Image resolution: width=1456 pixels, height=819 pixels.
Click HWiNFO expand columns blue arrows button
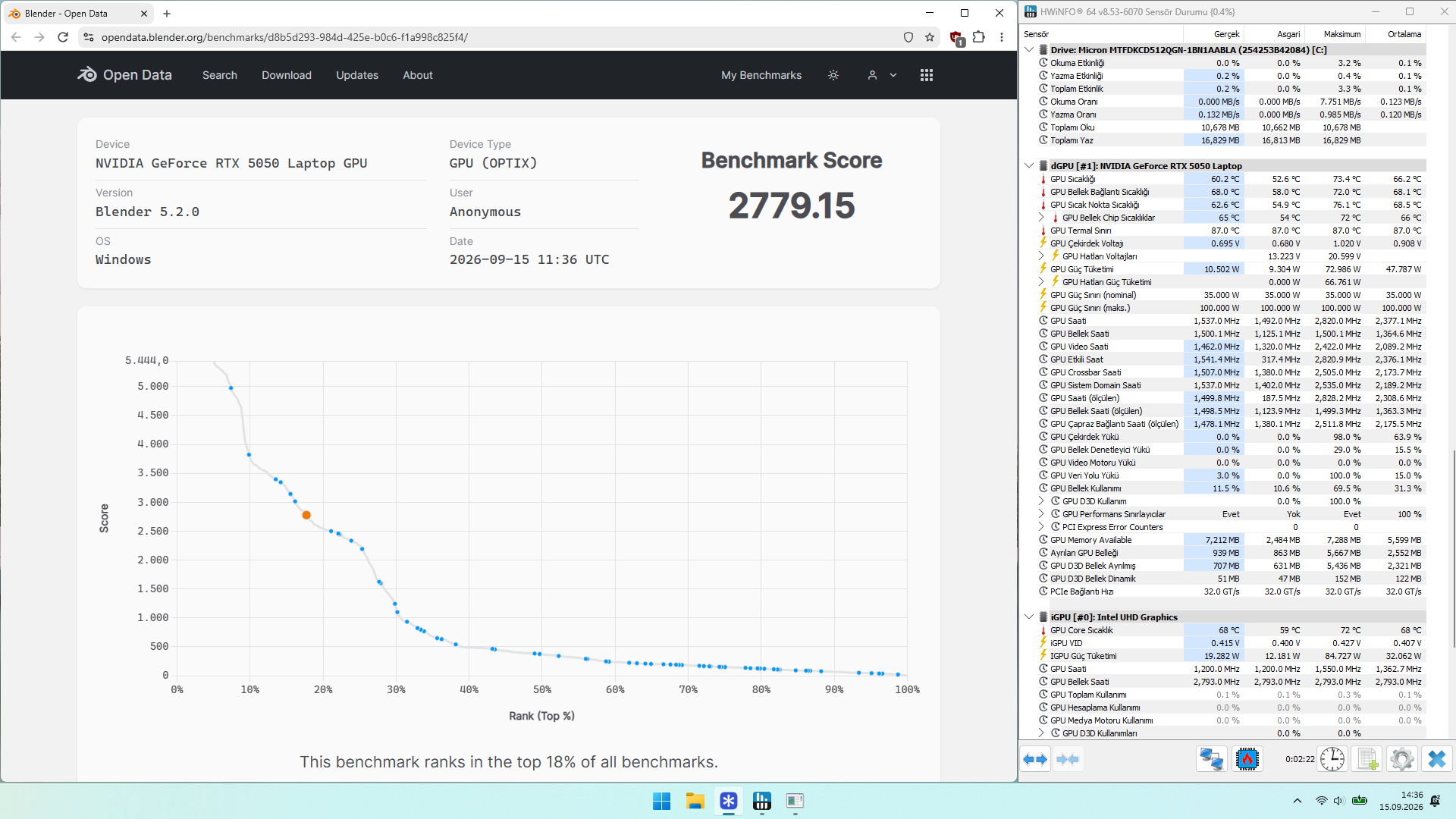[x=1035, y=759]
